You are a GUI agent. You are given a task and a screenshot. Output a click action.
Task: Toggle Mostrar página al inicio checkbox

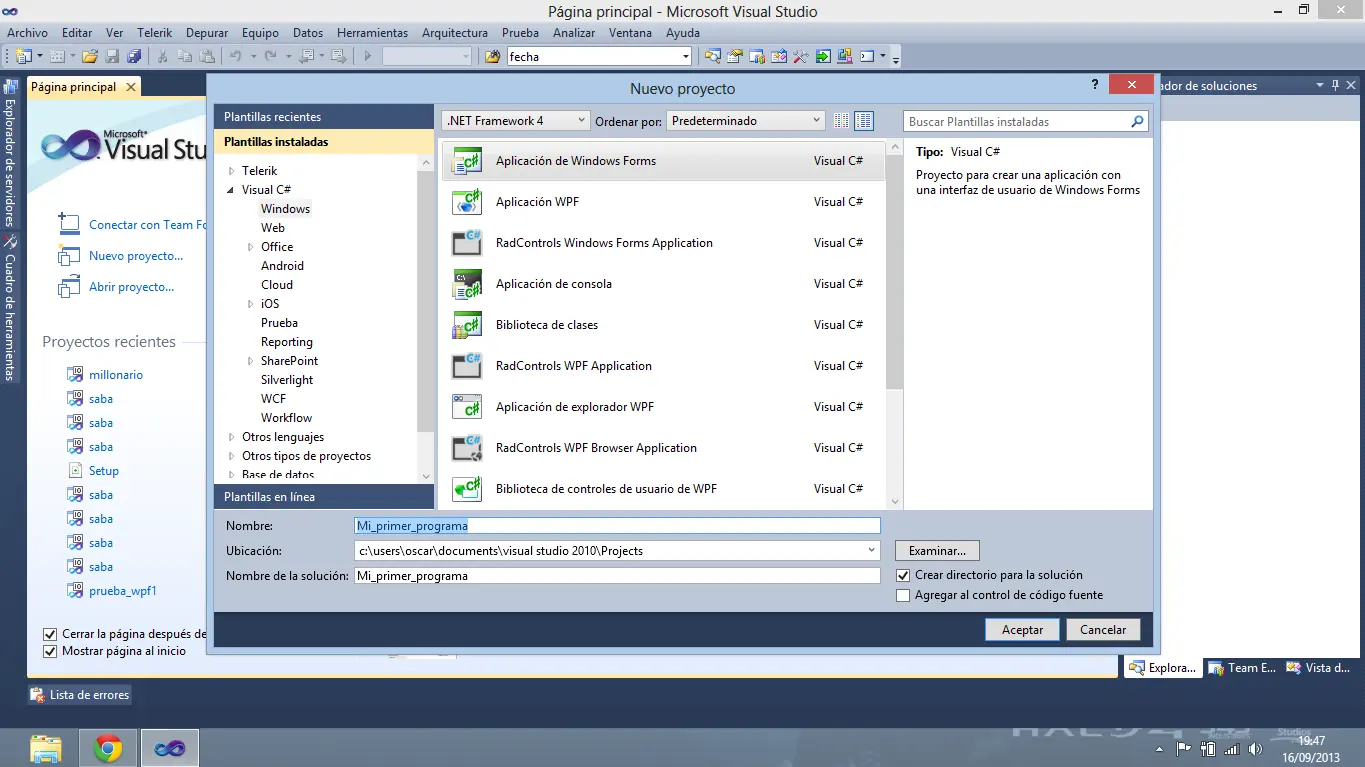click(50, 651)
